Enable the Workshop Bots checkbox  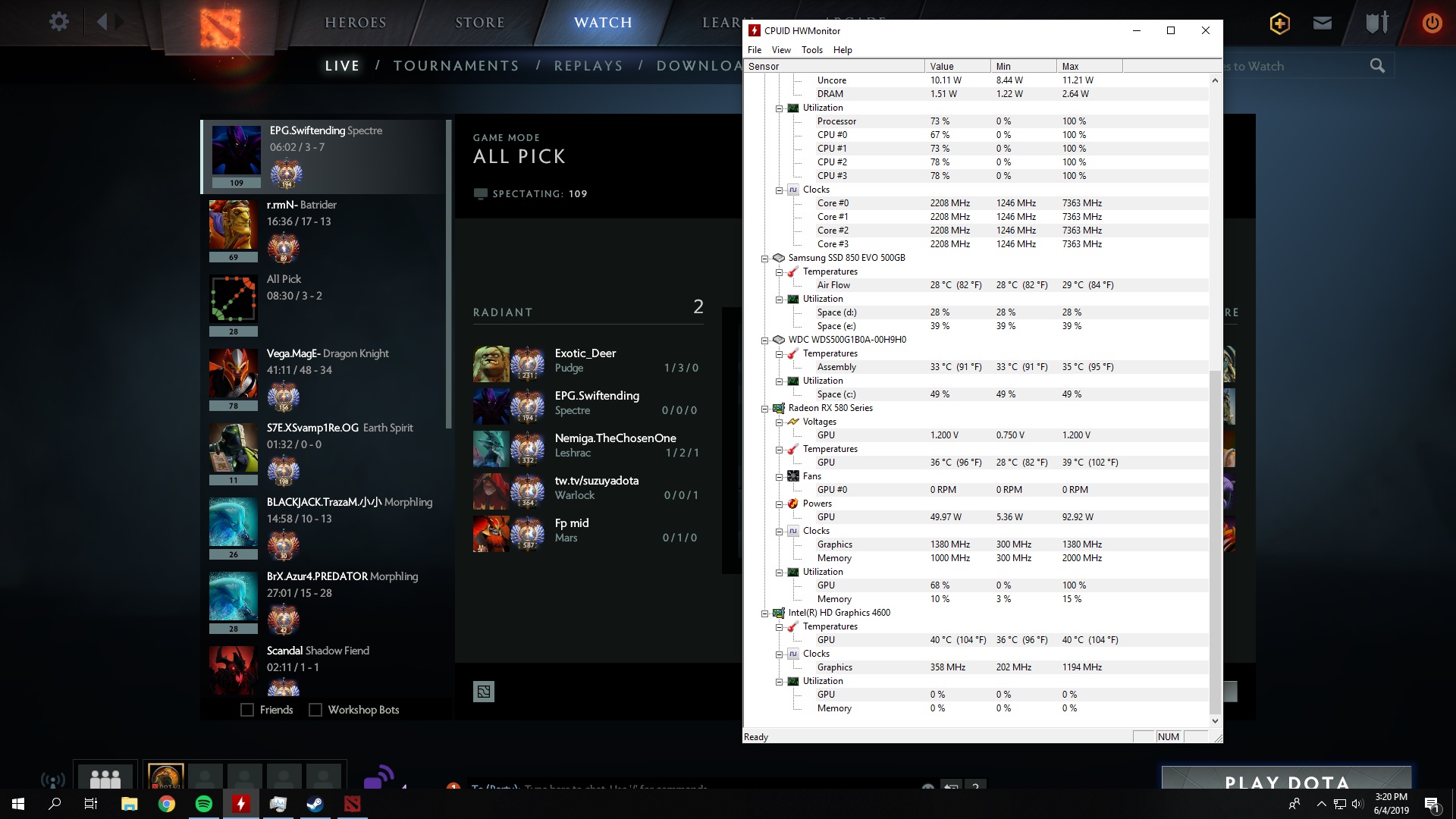[315, 710]
